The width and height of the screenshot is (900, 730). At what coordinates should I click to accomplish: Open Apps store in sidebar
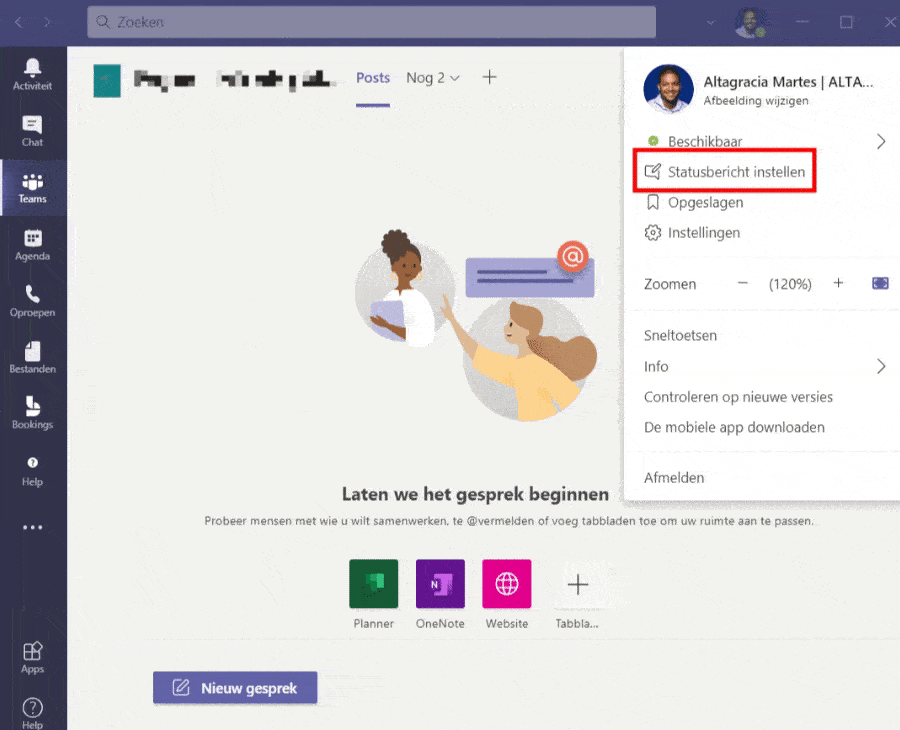pos(32,657)
